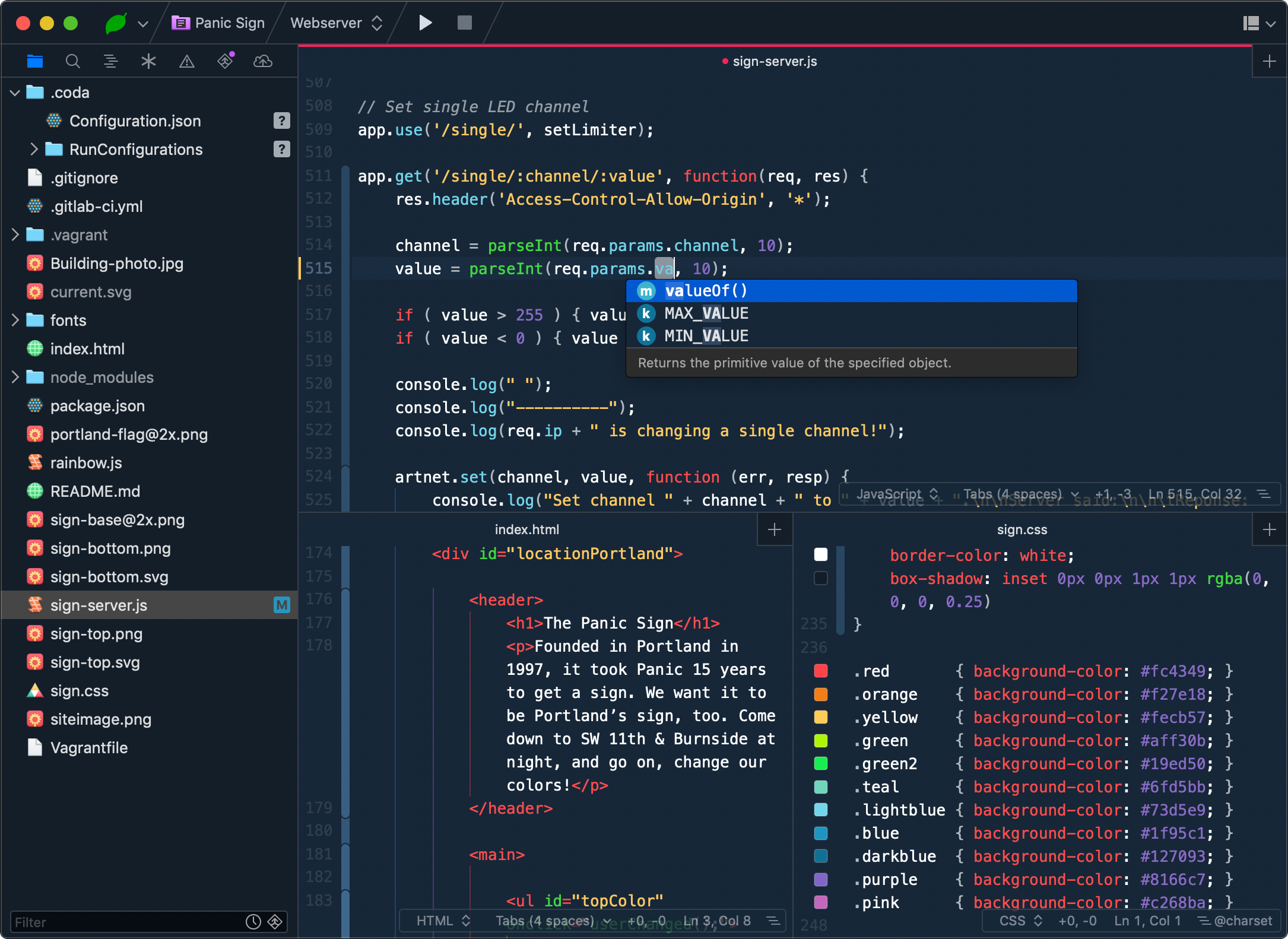Viewport: 1288px width, 939px height.
Task: Choose the MAX_VALUE autocomplete suggestion
Action: 706,313
